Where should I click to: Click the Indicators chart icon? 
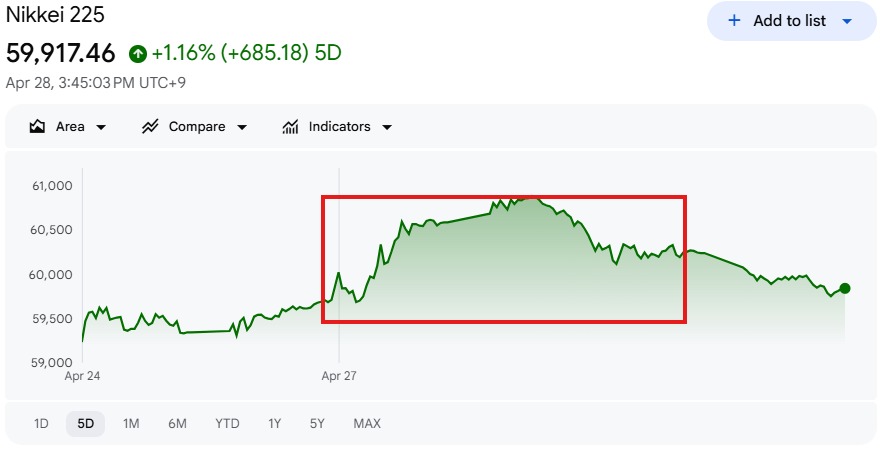[x=290, y=126]
